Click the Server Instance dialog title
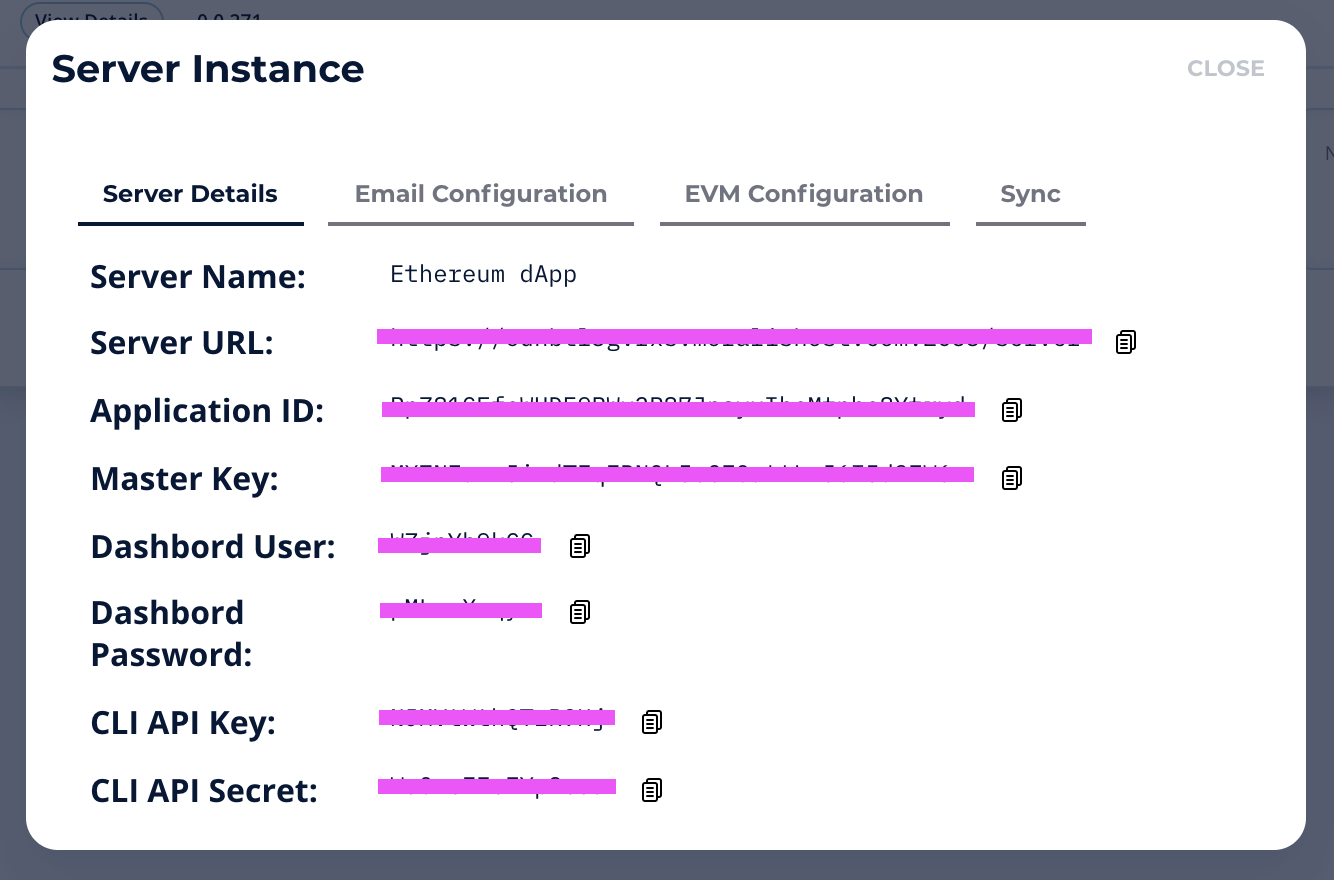The image size is (1334, 880). [208, 69]
